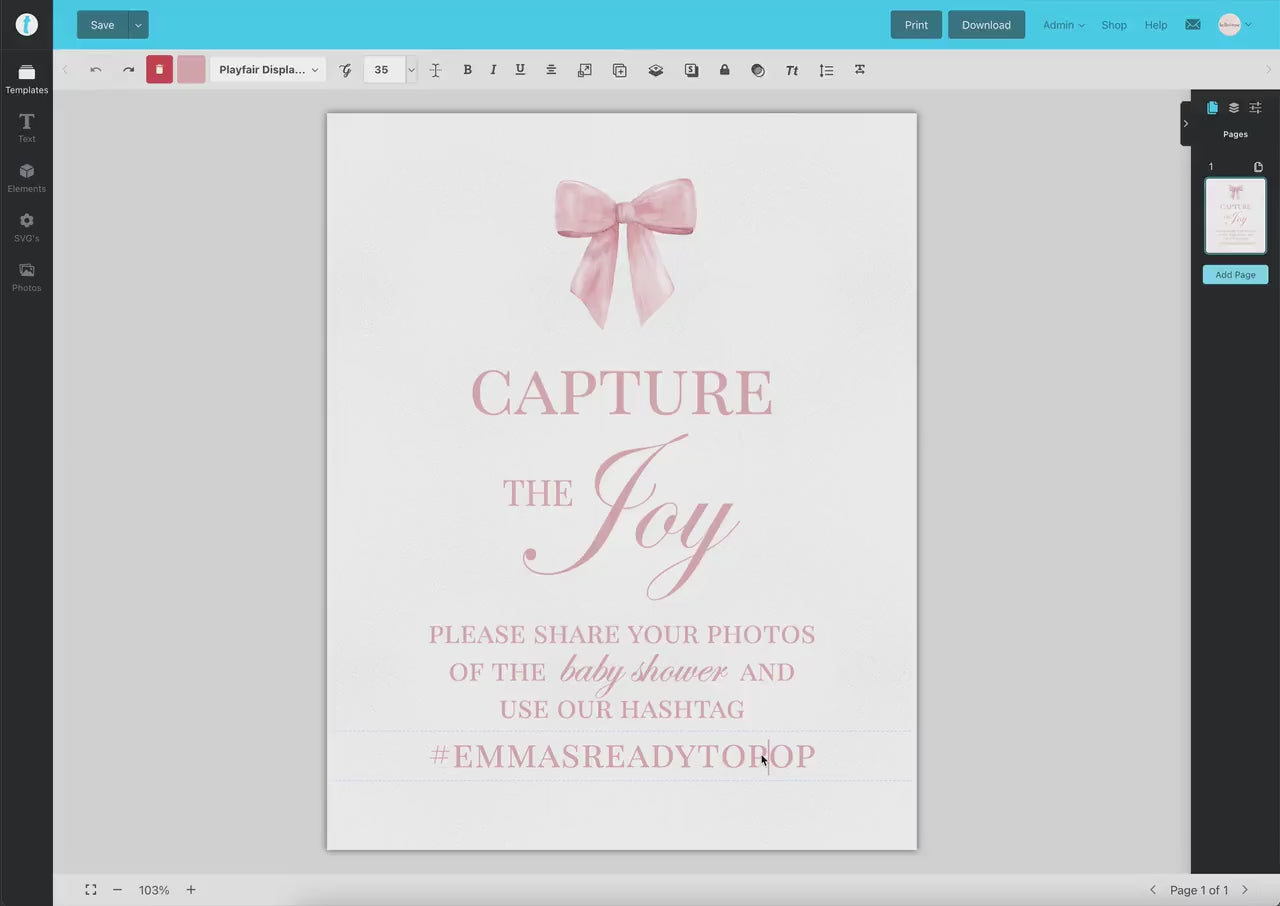Open the messages envelope icon

click(1193, 25)
